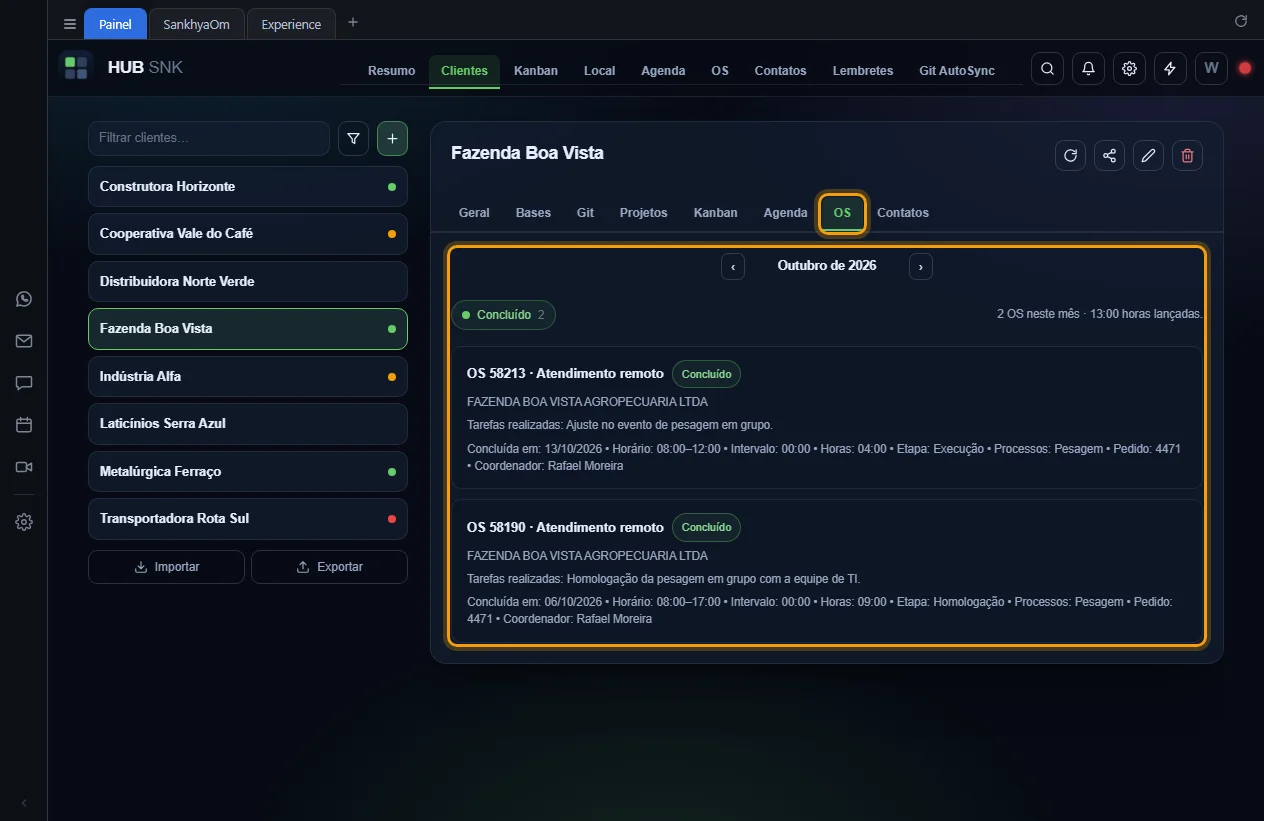Select the Transportadora Rota Sul client
Screen dimensions: 1264x821
click(248, 519)
